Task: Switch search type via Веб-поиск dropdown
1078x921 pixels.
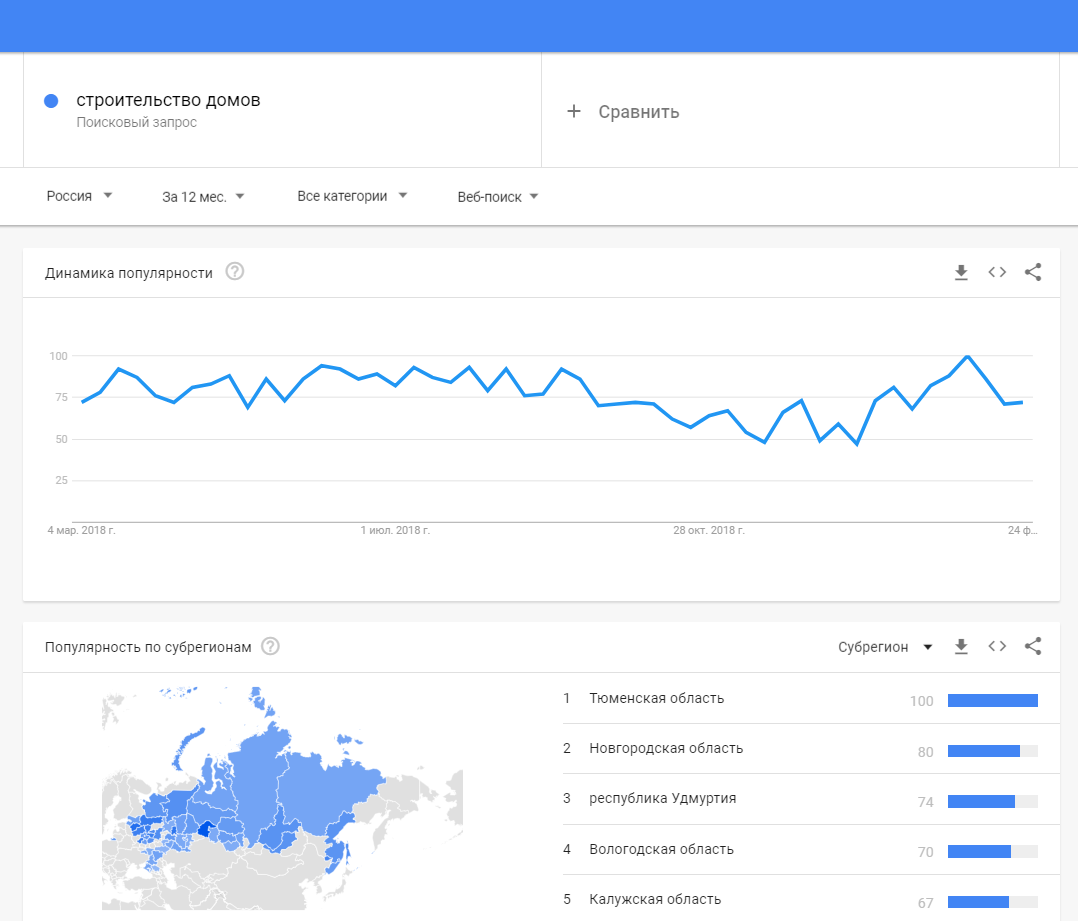Action: (x=498, y=196)
